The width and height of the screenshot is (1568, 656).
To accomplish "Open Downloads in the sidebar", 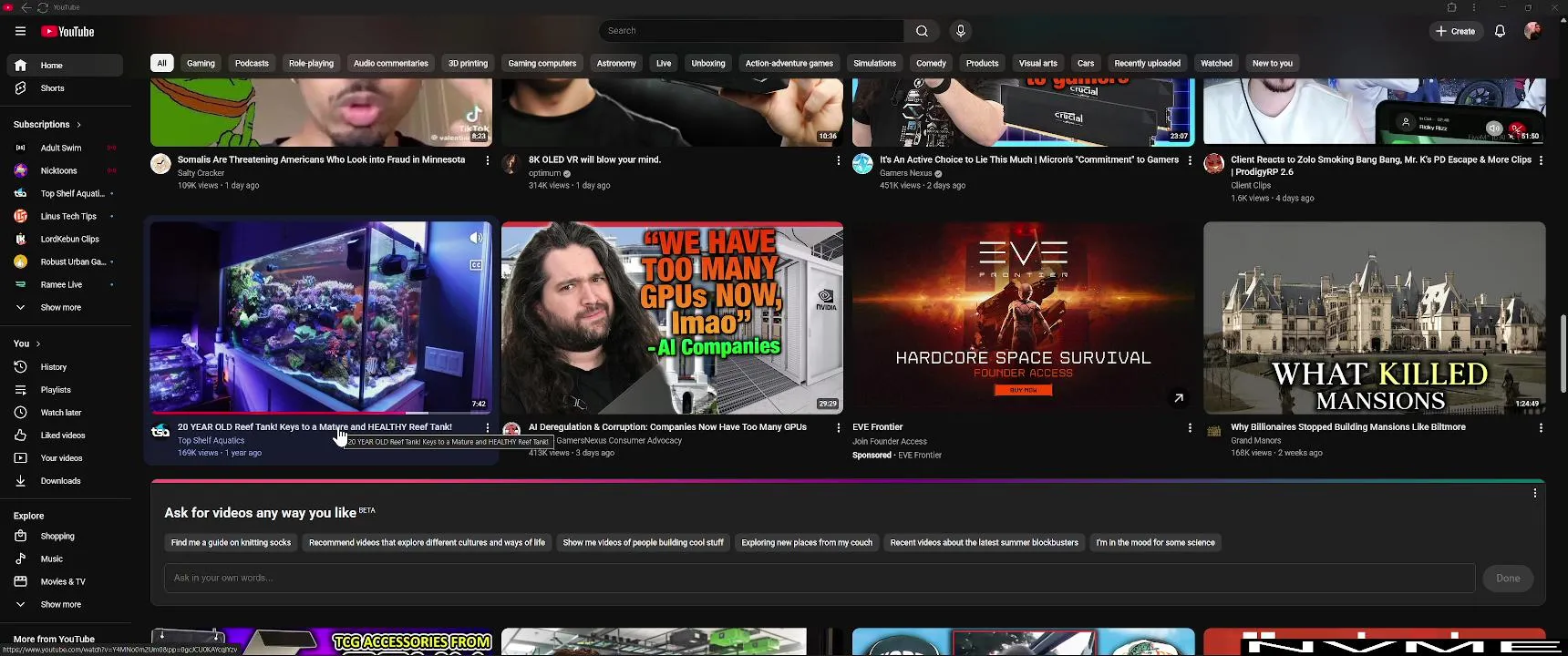I will tap(64, 481).
